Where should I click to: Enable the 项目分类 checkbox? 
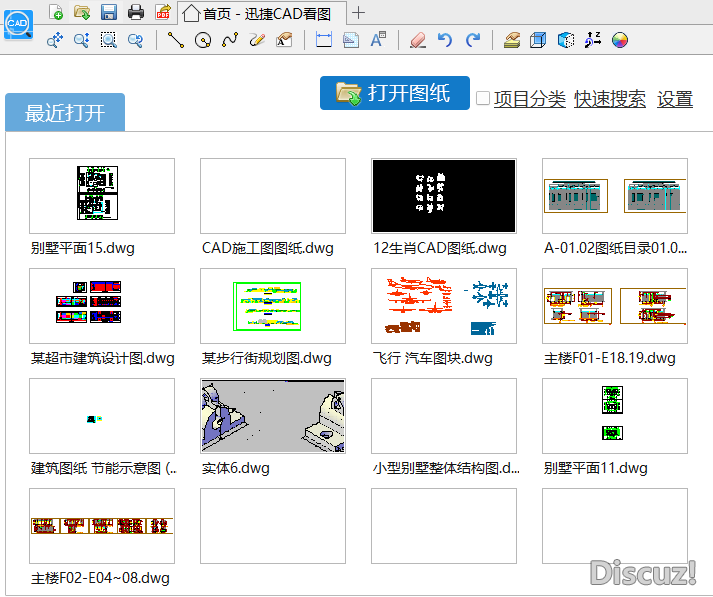pos(483,98)
